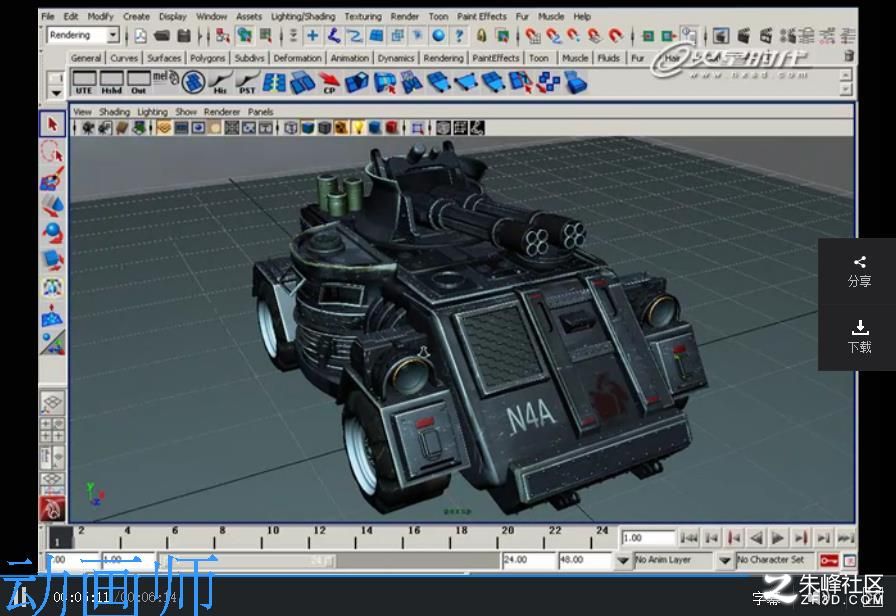Click the Show Manipulator tool

click(x=52, y=342)
